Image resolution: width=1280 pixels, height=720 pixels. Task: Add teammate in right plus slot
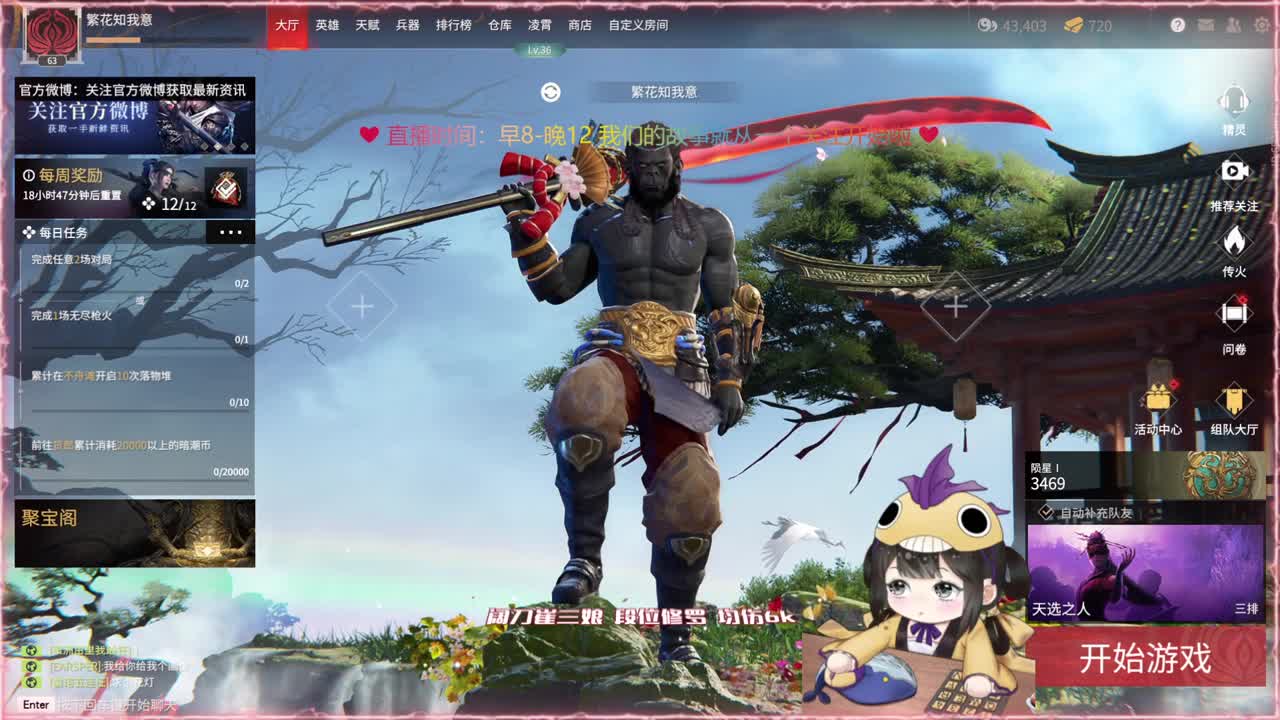point(955,306)
